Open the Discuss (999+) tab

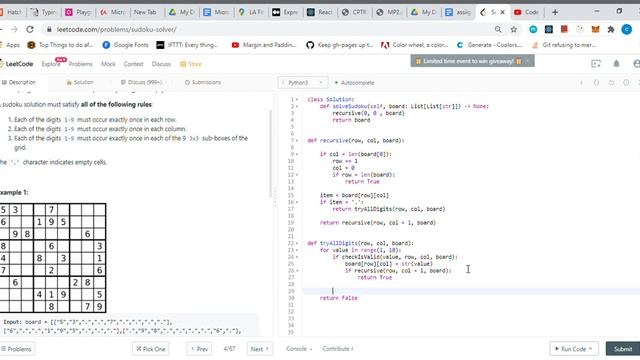[x=142, y=82]
